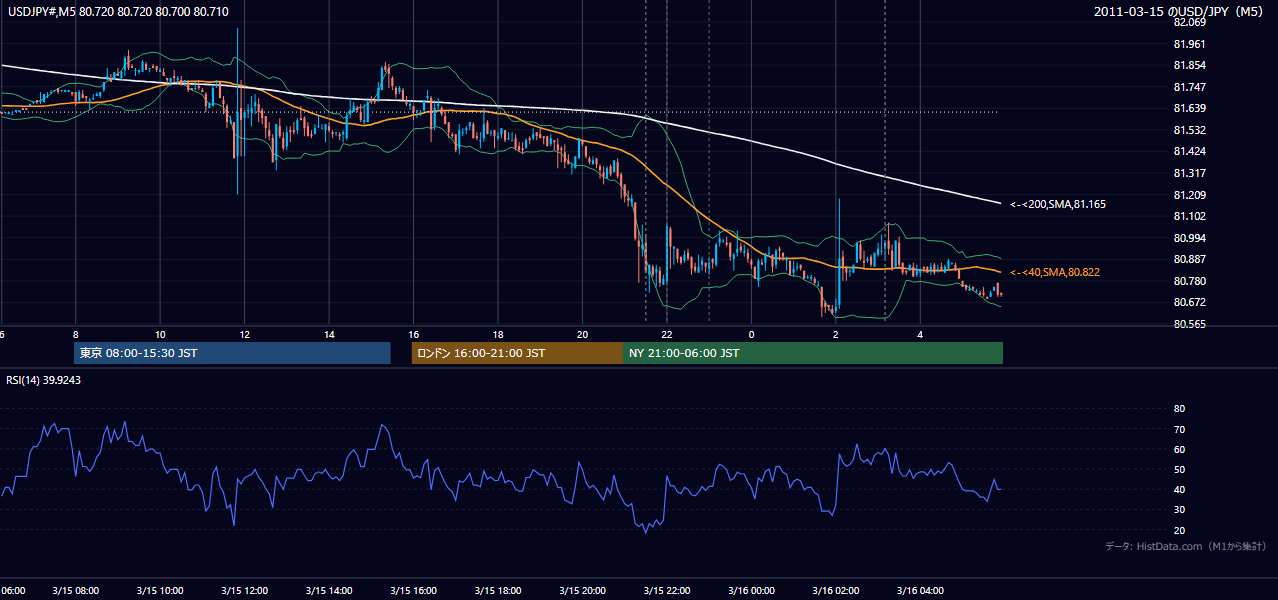
Task: Click the RSI scale value 30
Action: click(1179, 510)
